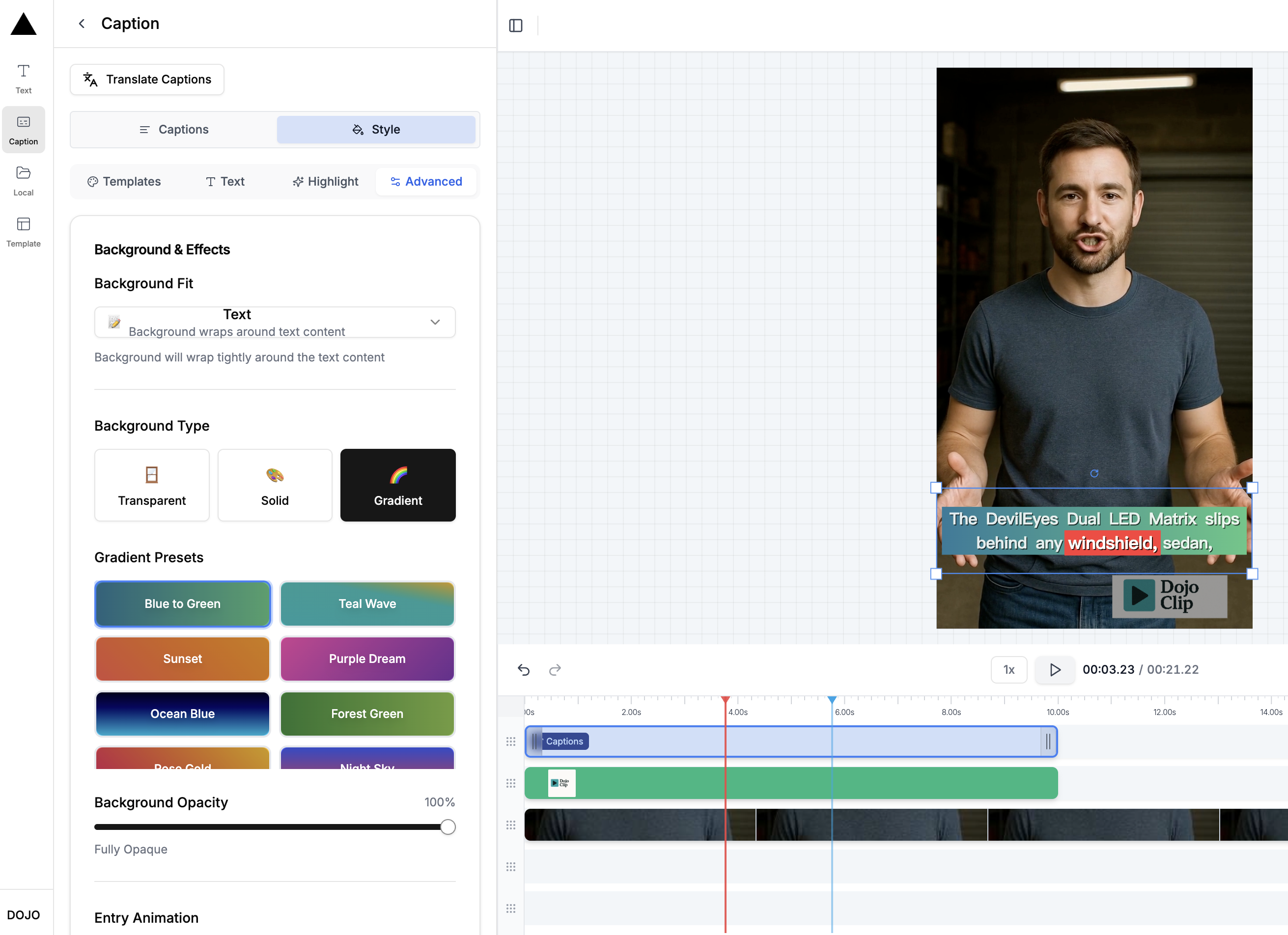Select the Sunset gradient preset
Image resolution: width=1288 pixels, height=935 pixels.
[x=182, y=659]
